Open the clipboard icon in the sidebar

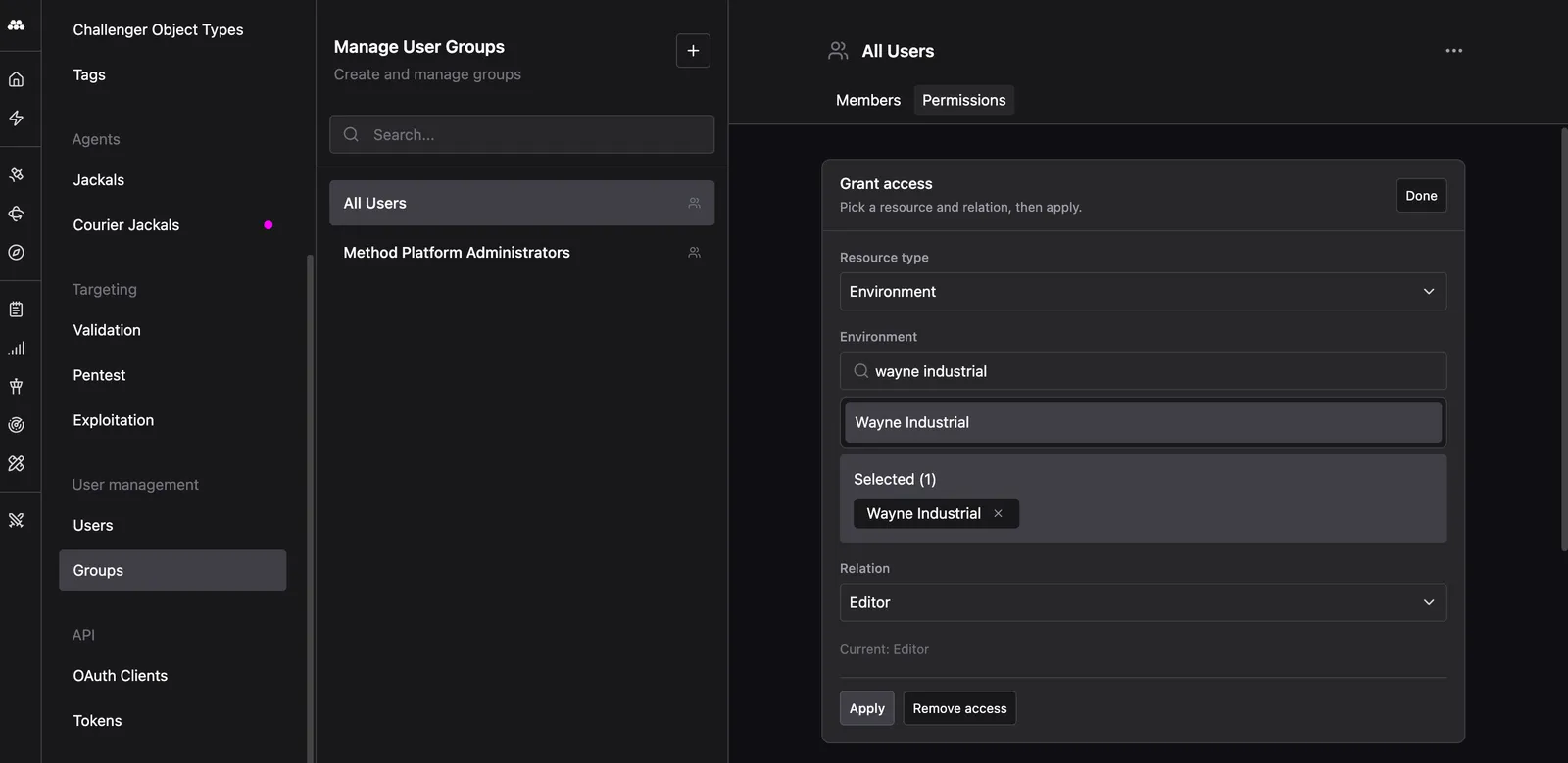click(x=16, y=309)
